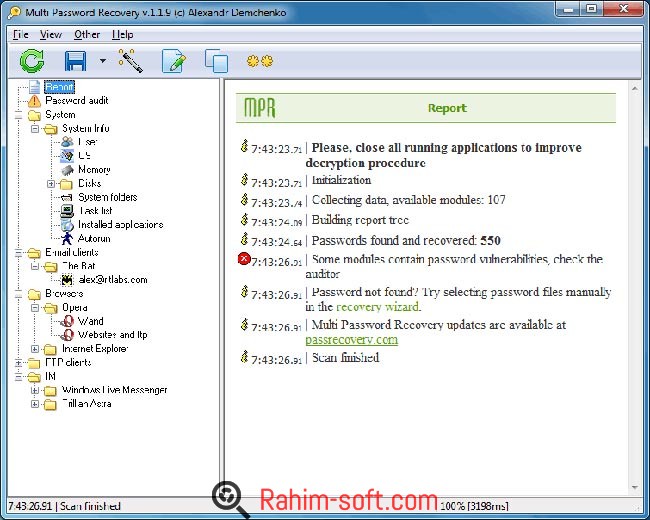Click the Installed applications disc icon
This screenshot has width=650, height=520.
(x=67, y=225)
